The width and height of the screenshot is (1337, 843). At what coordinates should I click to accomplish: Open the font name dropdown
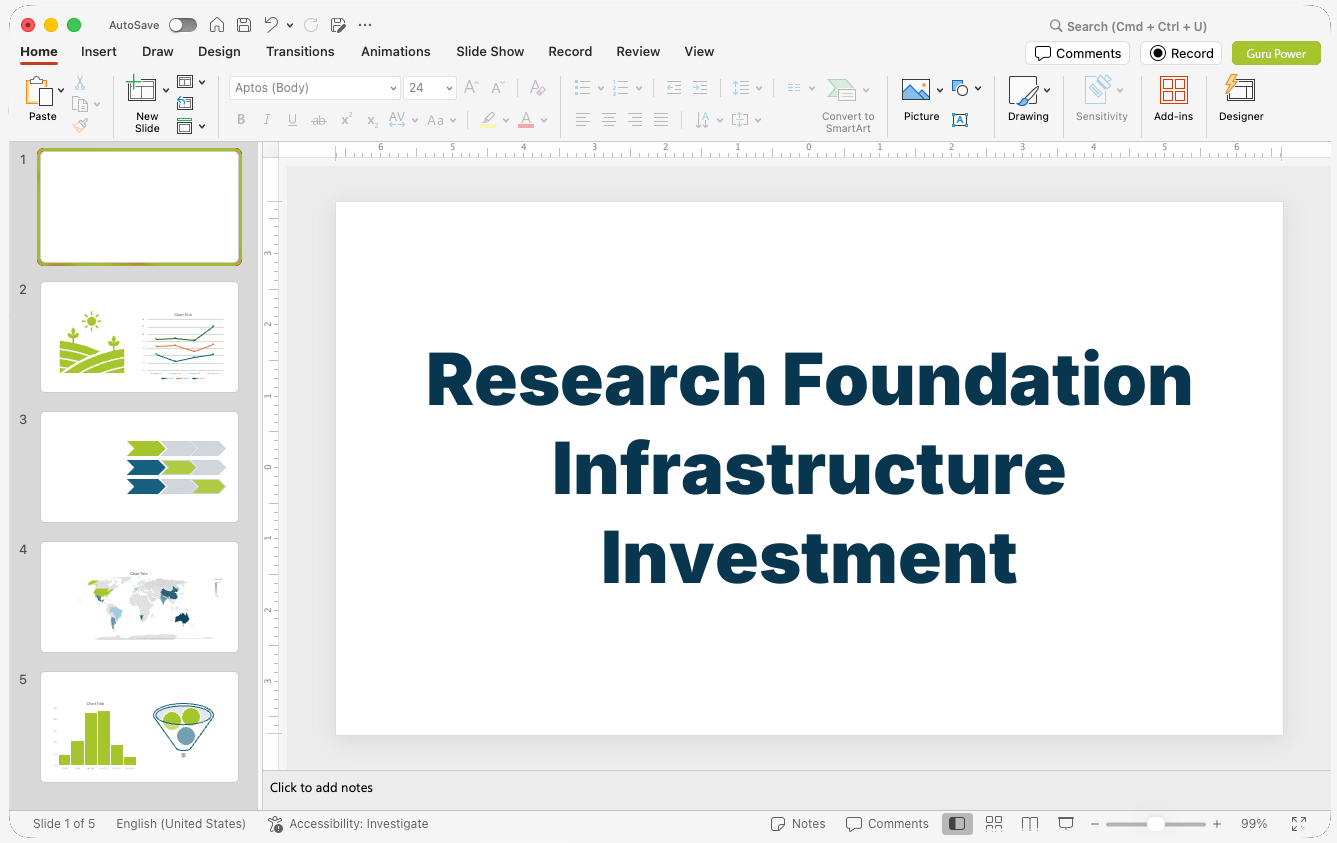tap(393, 88)
